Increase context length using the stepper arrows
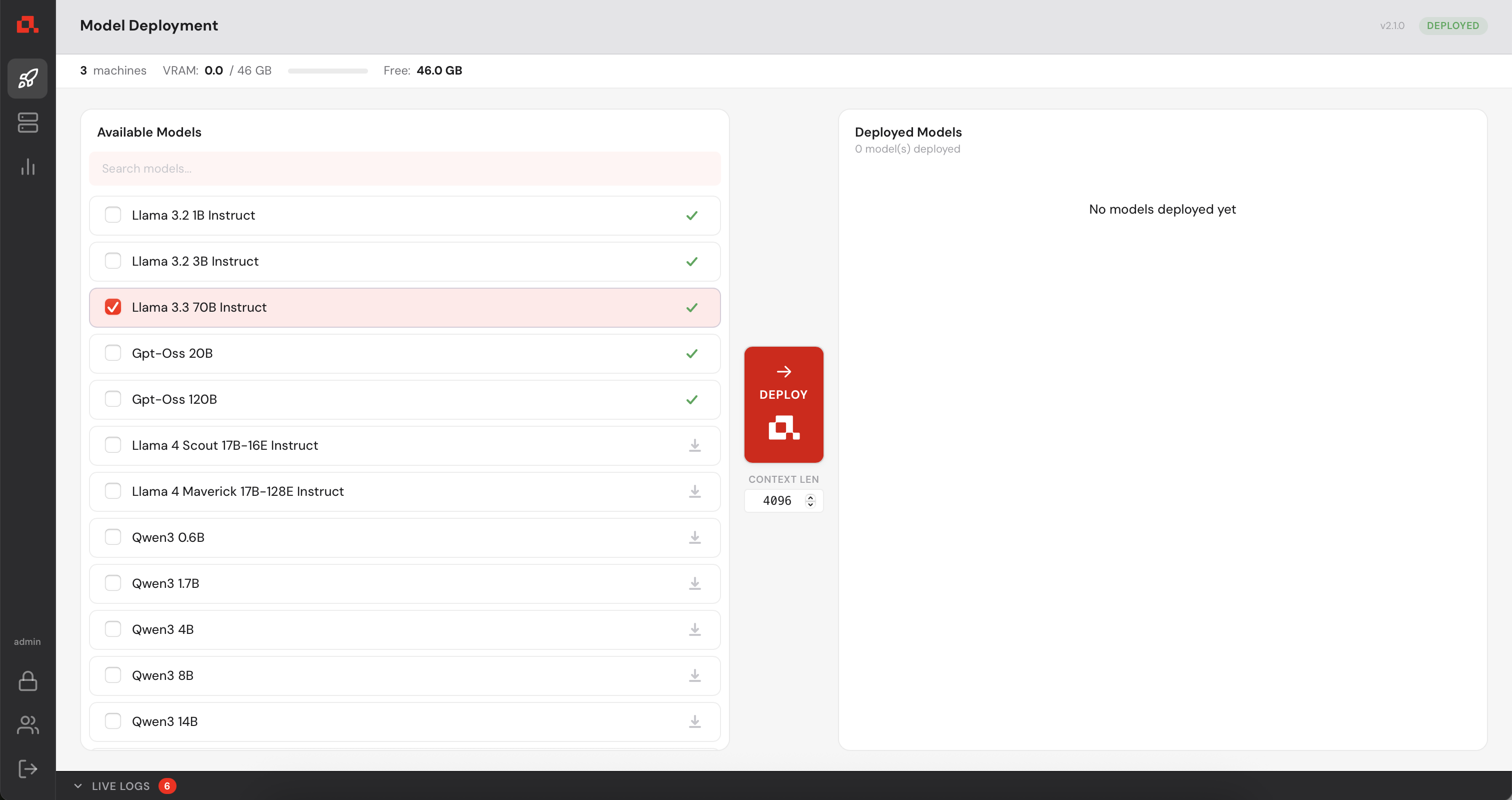The width and height of the screenshot is (1512, 800). click(810, 497)
